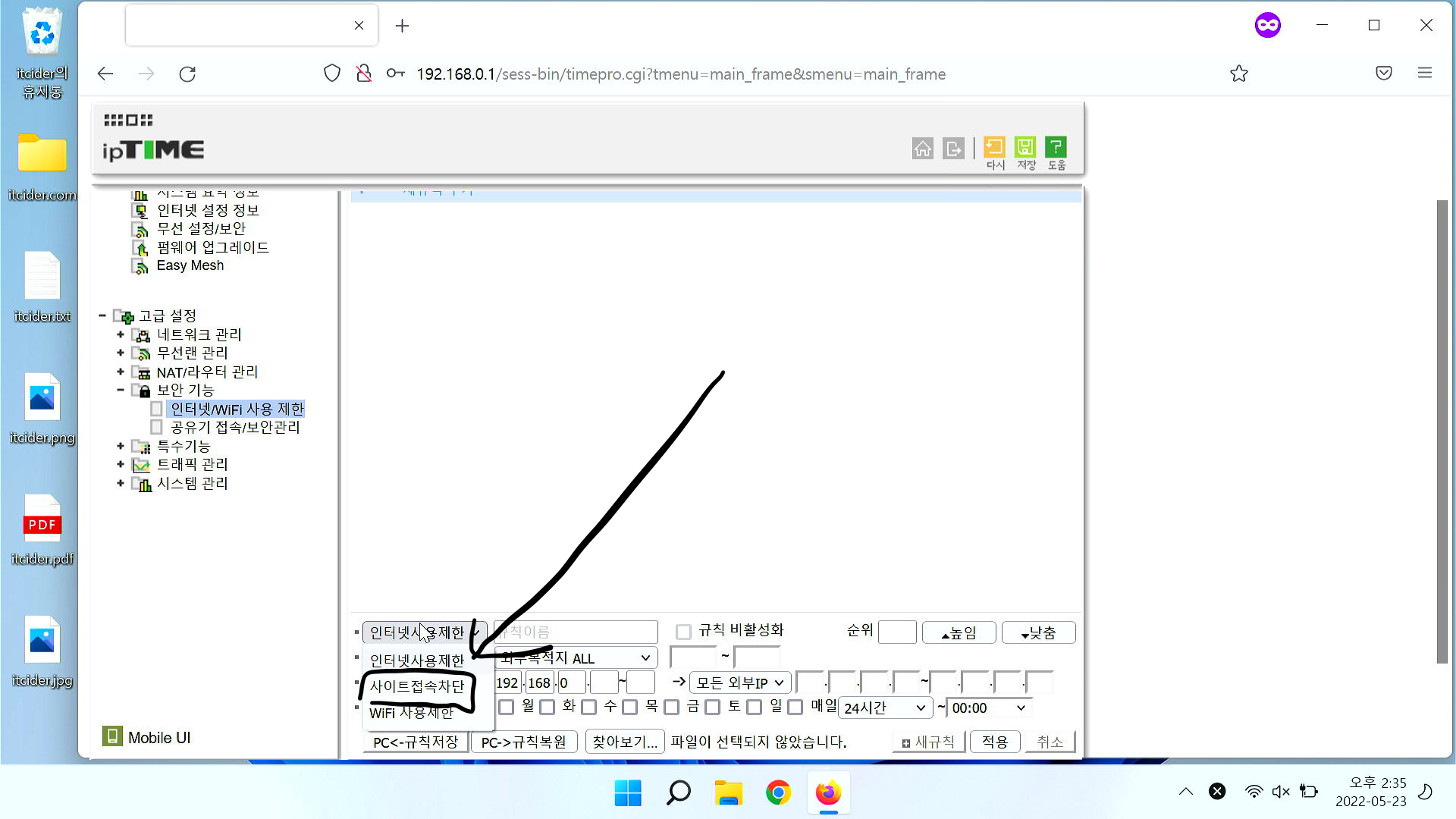Collapse 고급 설정 tree node
1456x819 pixels.
[102, 315]
